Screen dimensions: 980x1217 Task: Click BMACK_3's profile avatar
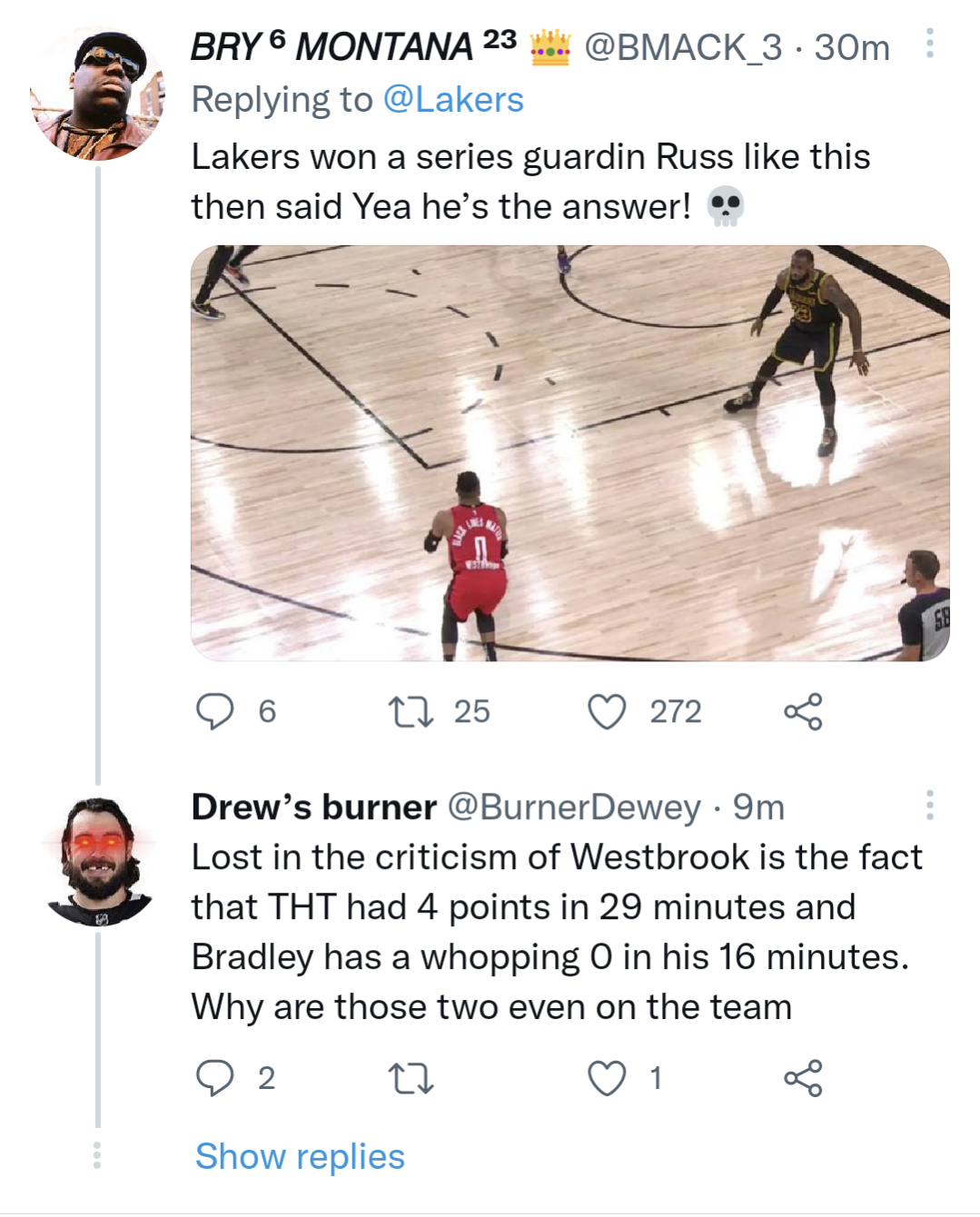tap(100, 93)
